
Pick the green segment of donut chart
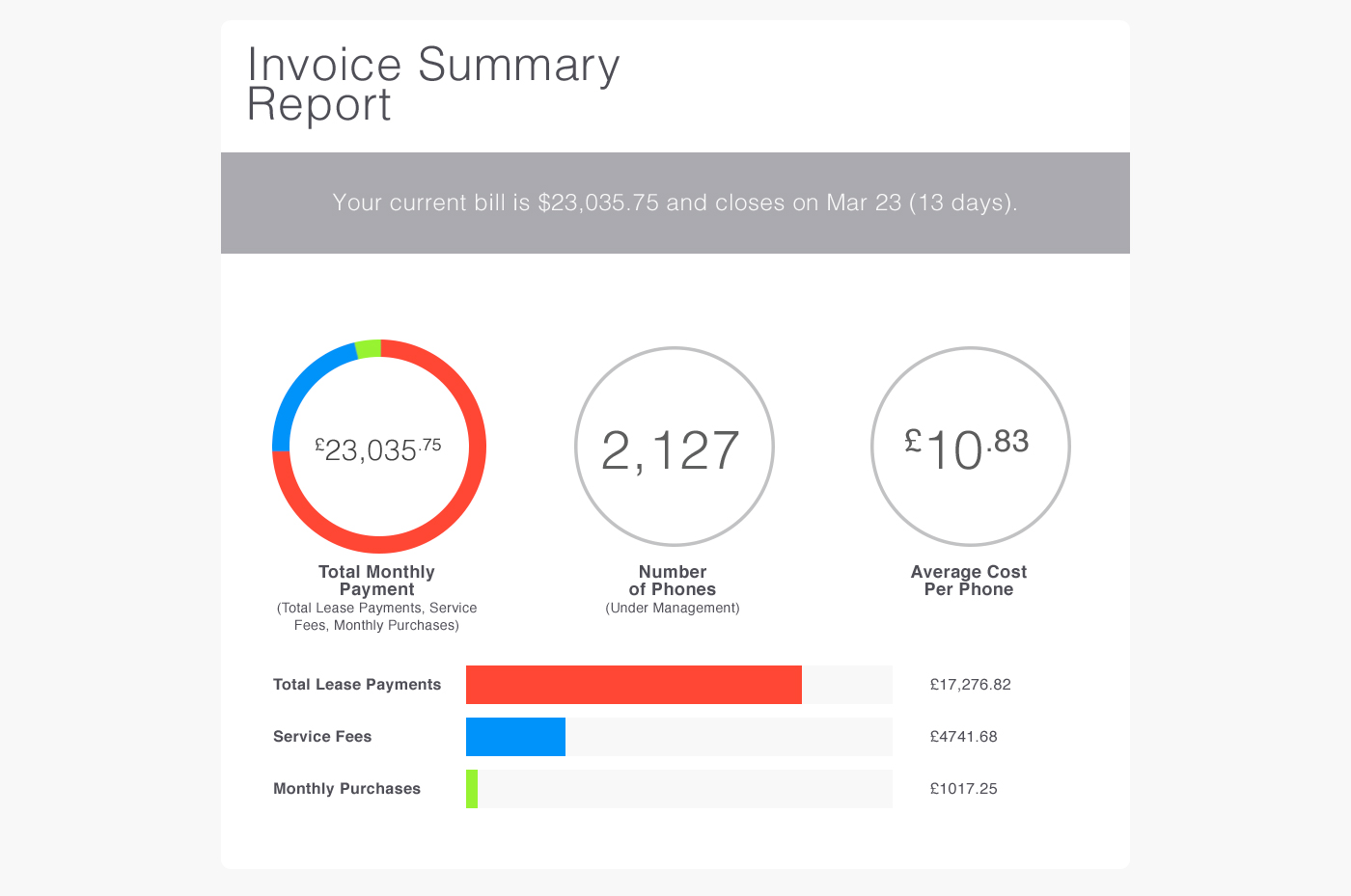pyautogui.click(x=369, y=349)
